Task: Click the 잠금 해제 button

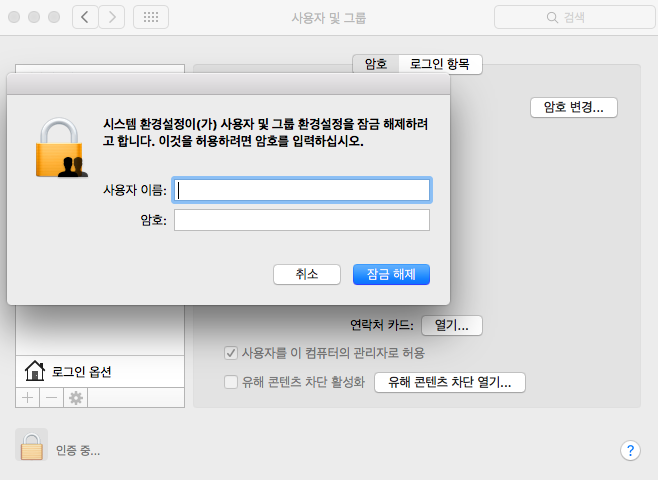Action: 391,274
